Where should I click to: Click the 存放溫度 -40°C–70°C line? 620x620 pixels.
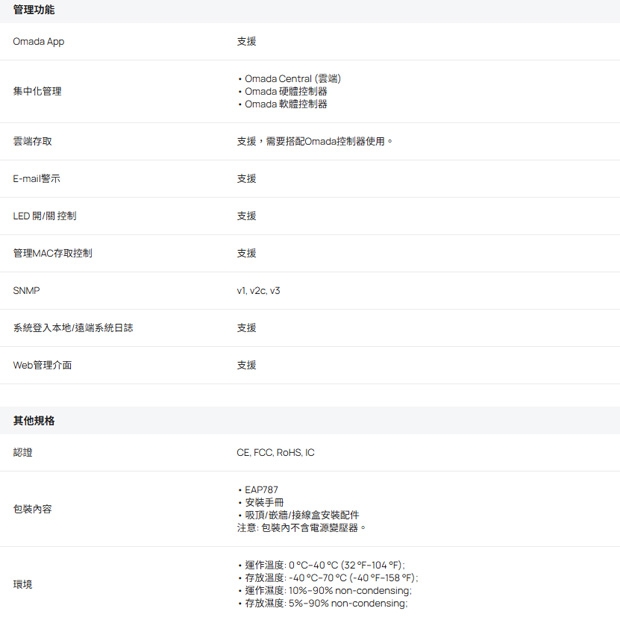331,578
